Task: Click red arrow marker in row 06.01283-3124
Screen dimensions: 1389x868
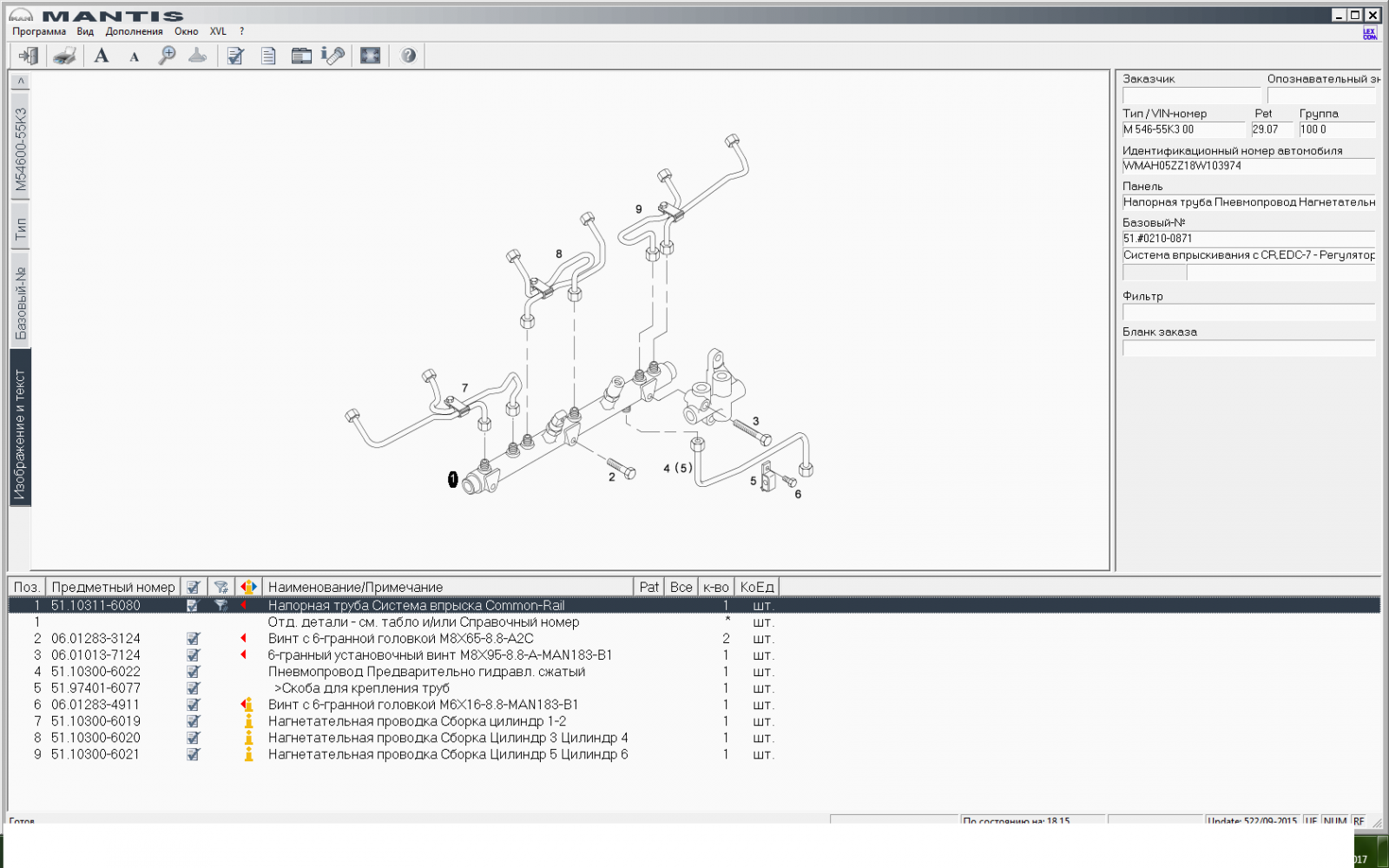Action: [x=244, y=639]
